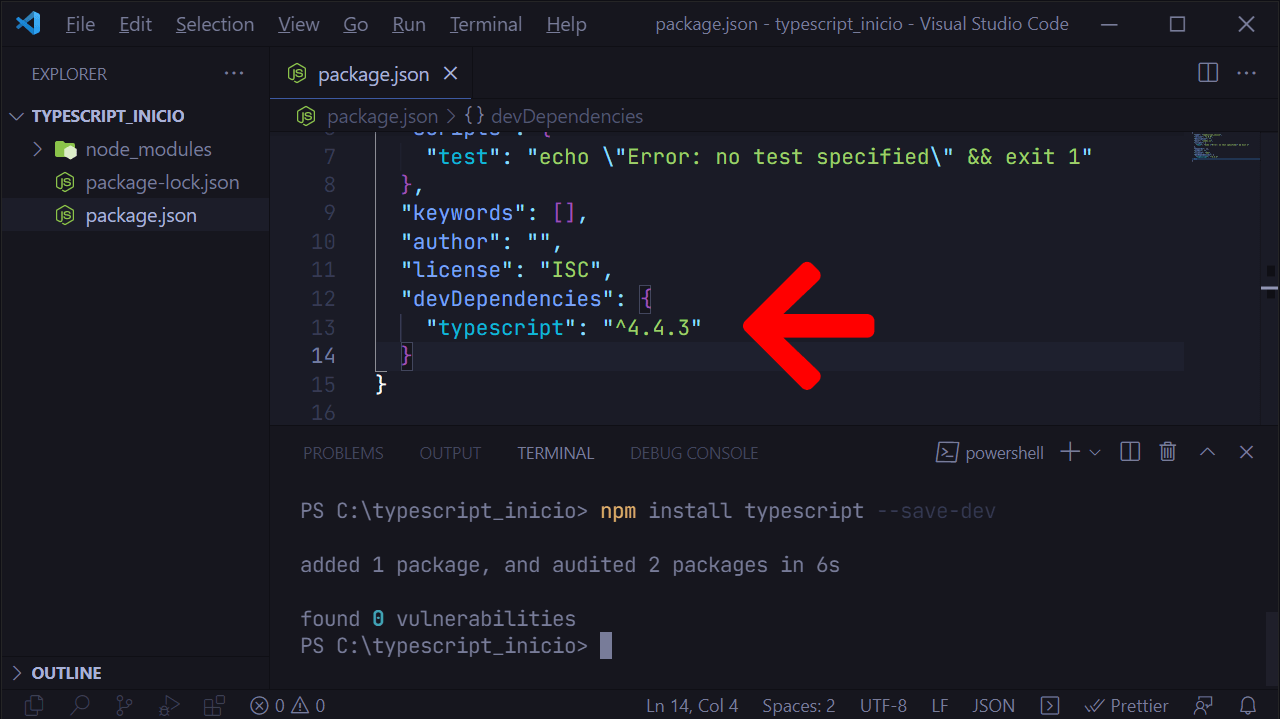Open package-lock.json file
Image resolution: width=1280 pixels, height=719 pixels.
click(x=162, y=182)
